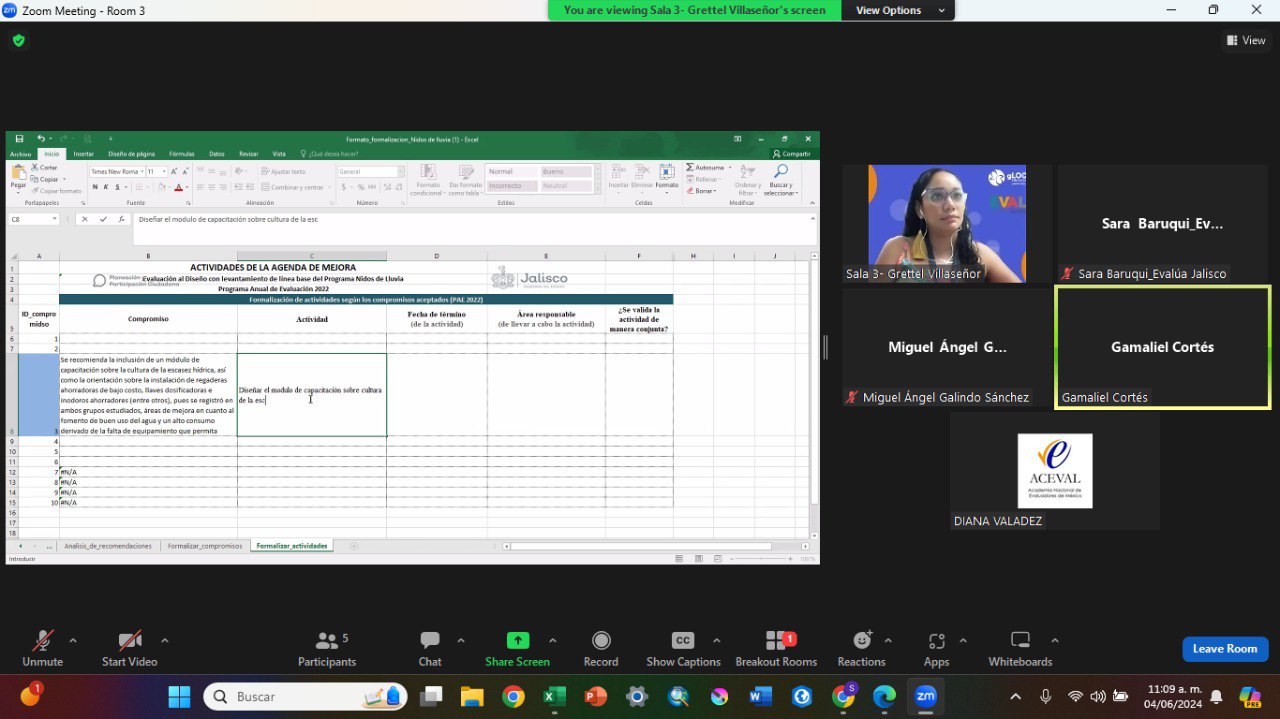The image size is (1280, 719).
Task: Open the Insertar ribbon tab in Excel
Action: point(83,154)
